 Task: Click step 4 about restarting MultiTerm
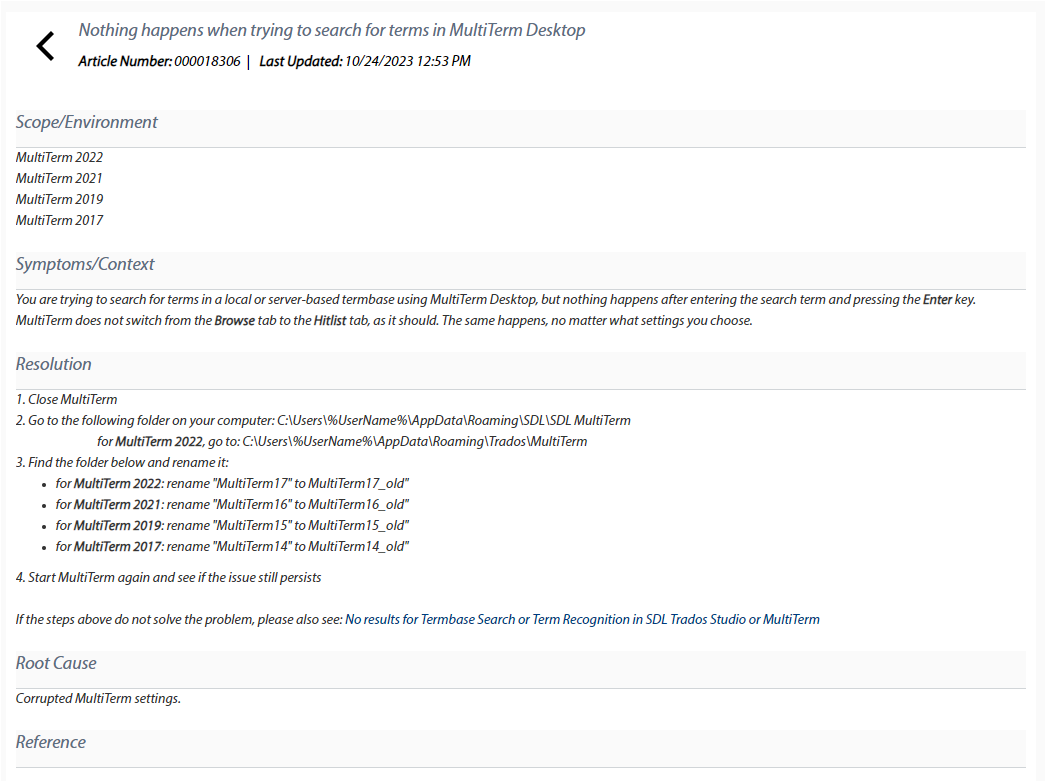click(x=169, y=577)
